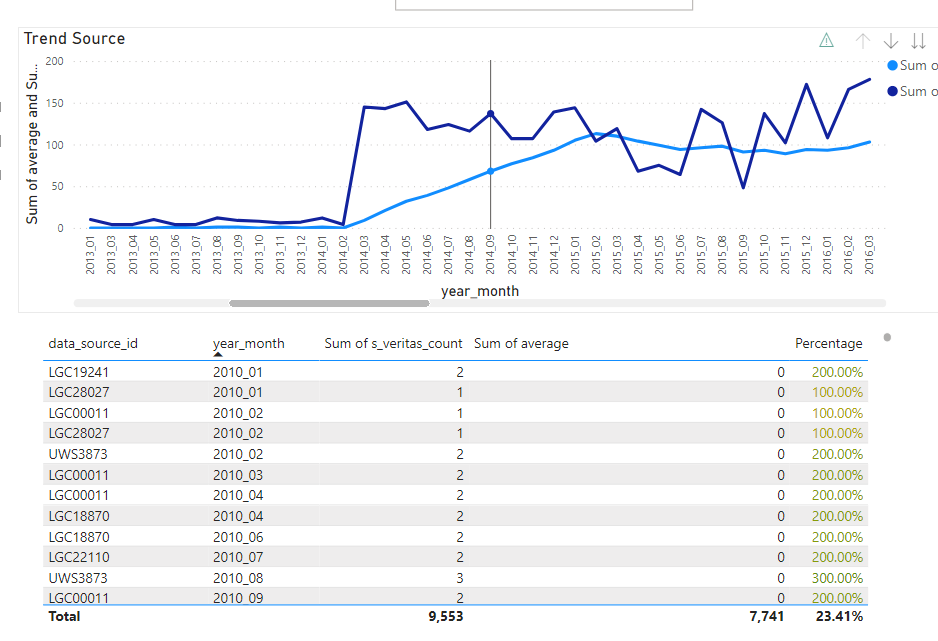Click the Trend Source chart title

(75, 39)
